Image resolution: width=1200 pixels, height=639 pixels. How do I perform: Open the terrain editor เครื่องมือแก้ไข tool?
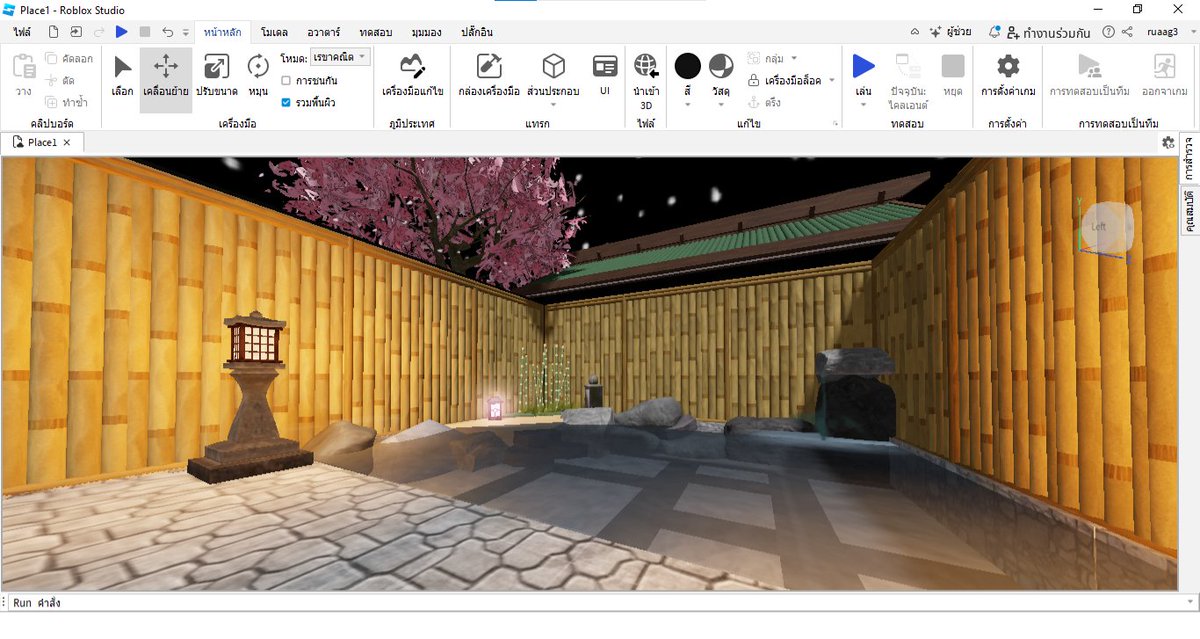pos(413,76)
